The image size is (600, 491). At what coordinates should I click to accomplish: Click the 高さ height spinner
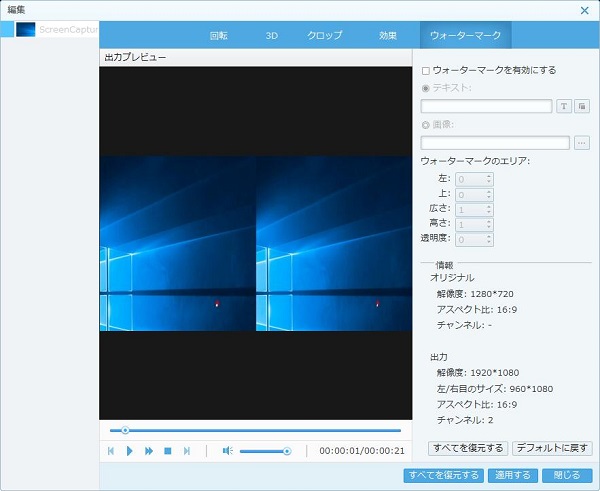(x=474, y=225)
